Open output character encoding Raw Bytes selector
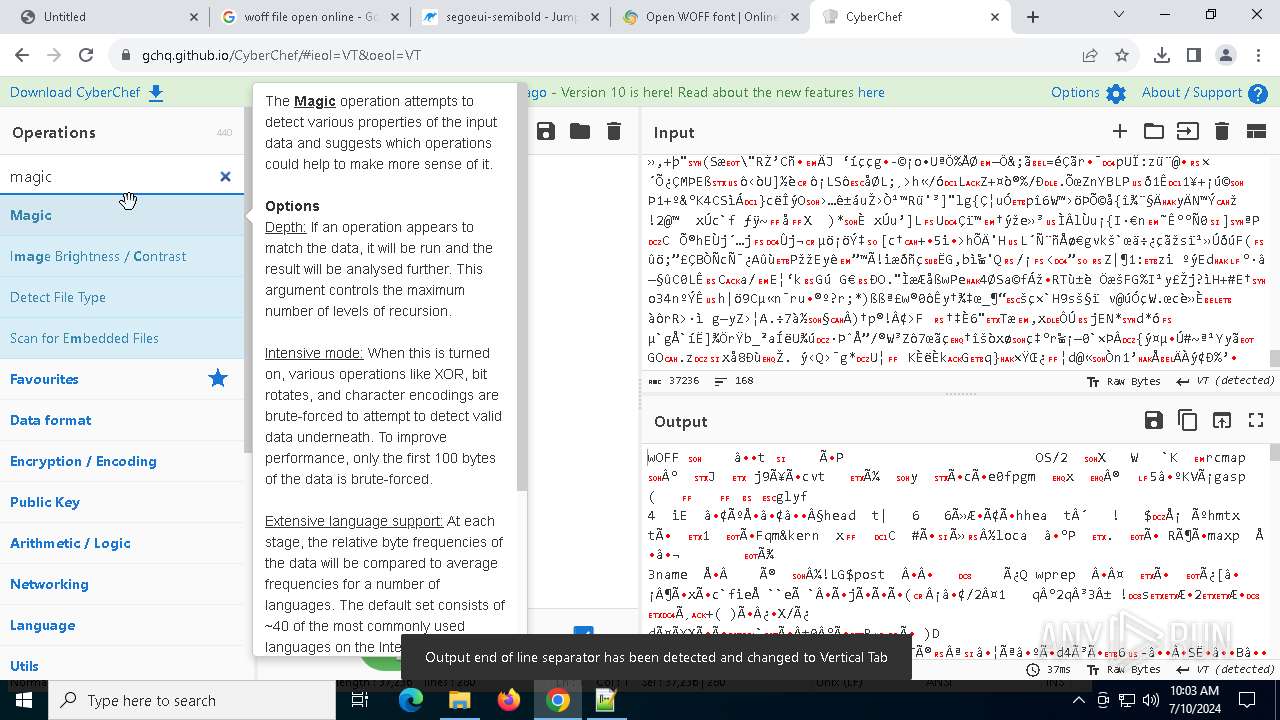 click(x=1124, y=669)
